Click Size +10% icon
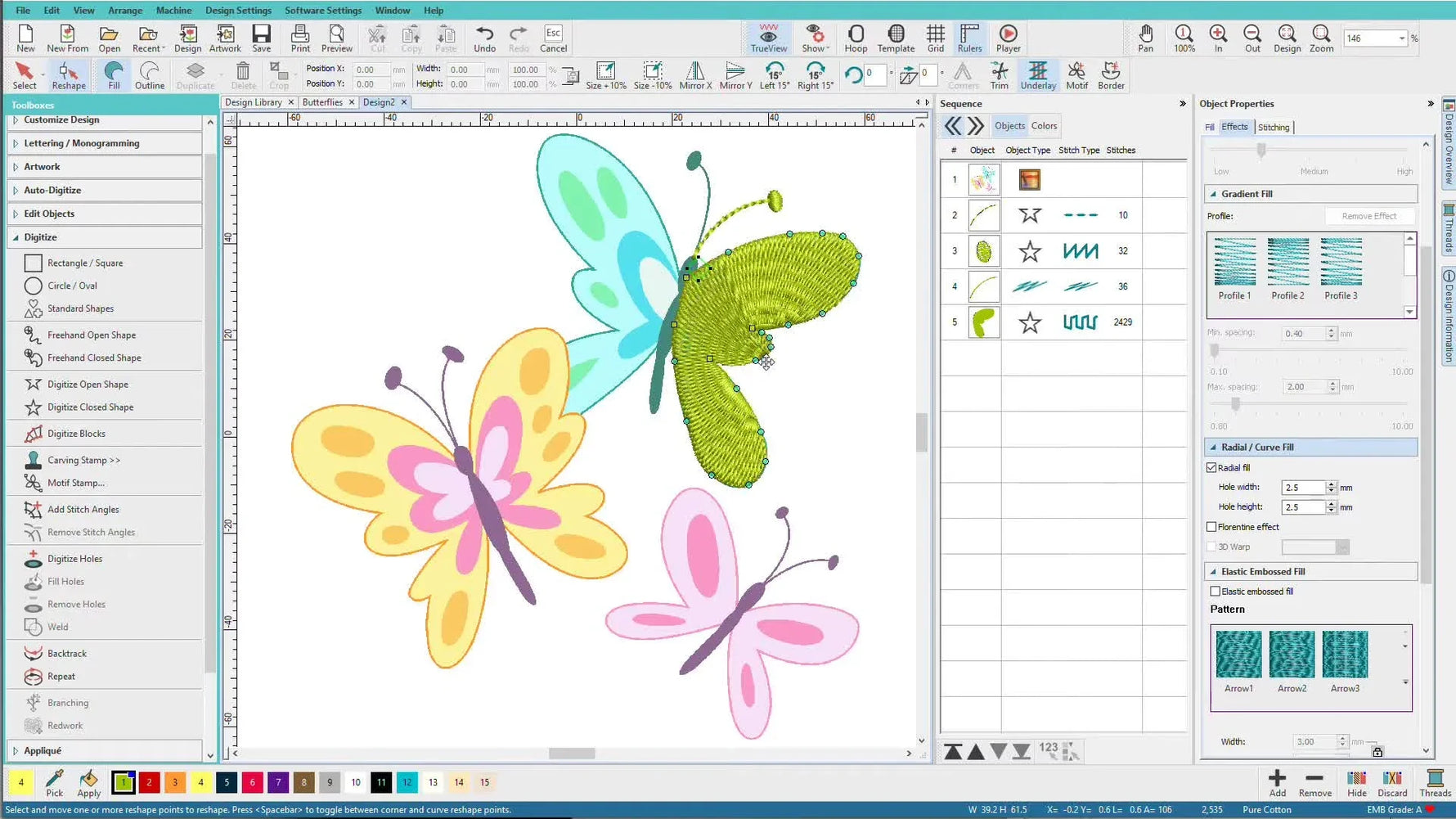 point(606,75)
